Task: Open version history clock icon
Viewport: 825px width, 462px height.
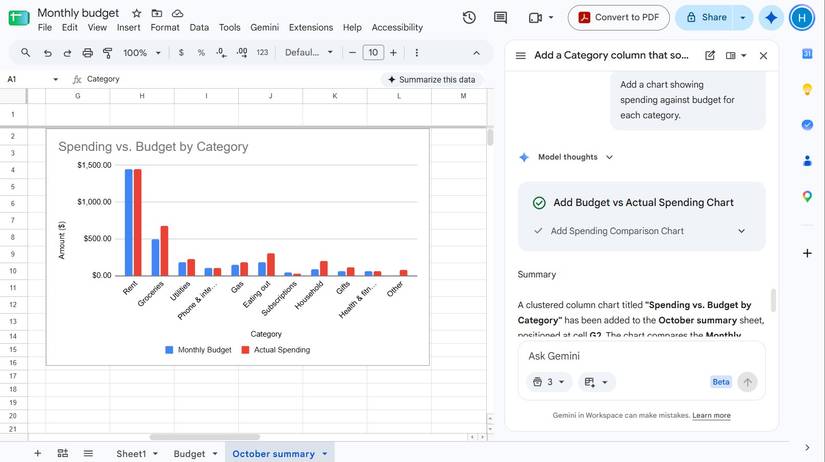Action: [469, 17]
